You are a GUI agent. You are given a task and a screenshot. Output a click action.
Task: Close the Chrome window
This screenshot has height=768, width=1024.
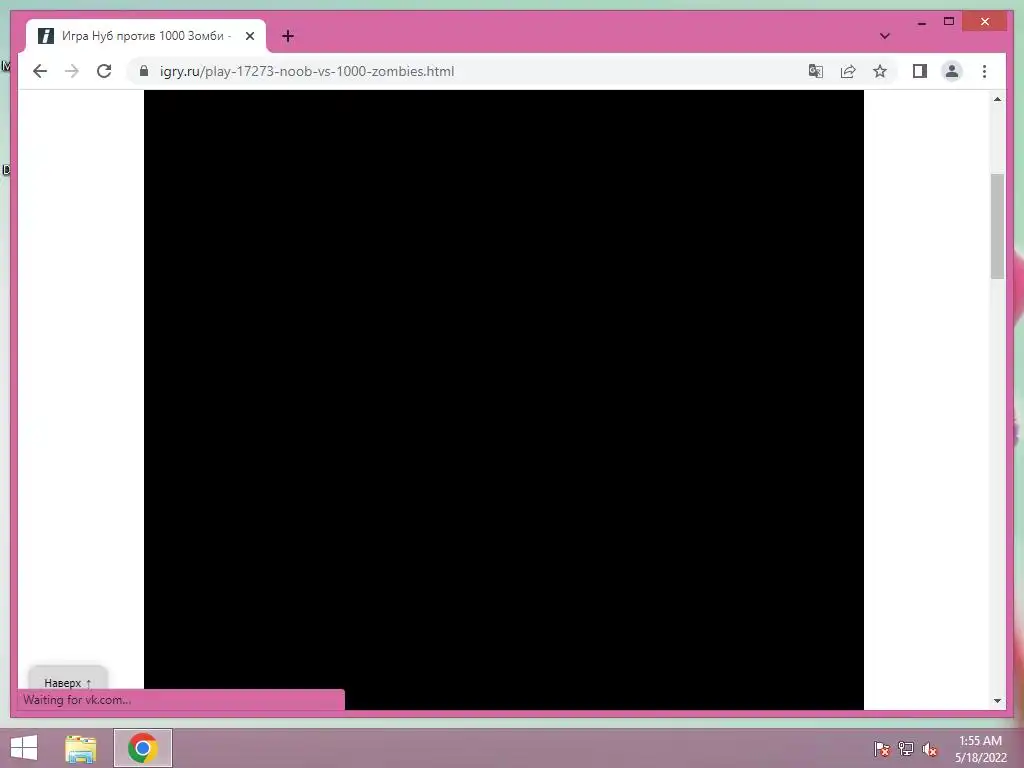(x=985, y=22)
